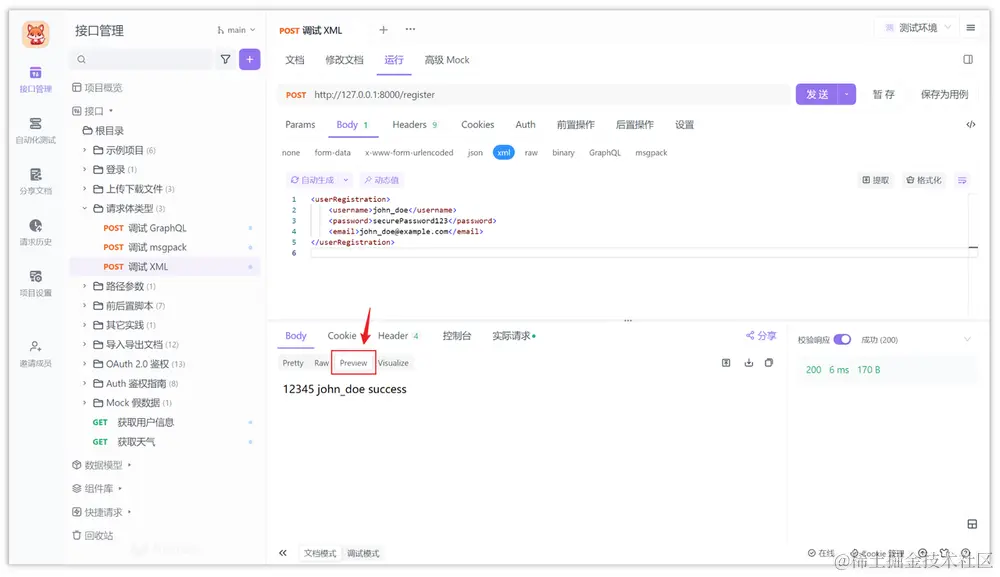The image size is (1000, 577).
Task: Click the 暂存 button
Action: [x=884, y=94]
